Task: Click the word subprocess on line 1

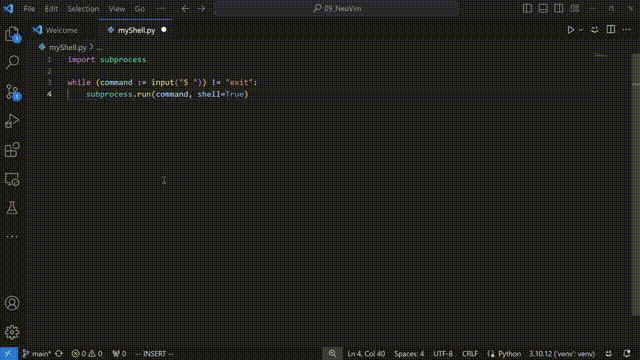Action: 123,60
